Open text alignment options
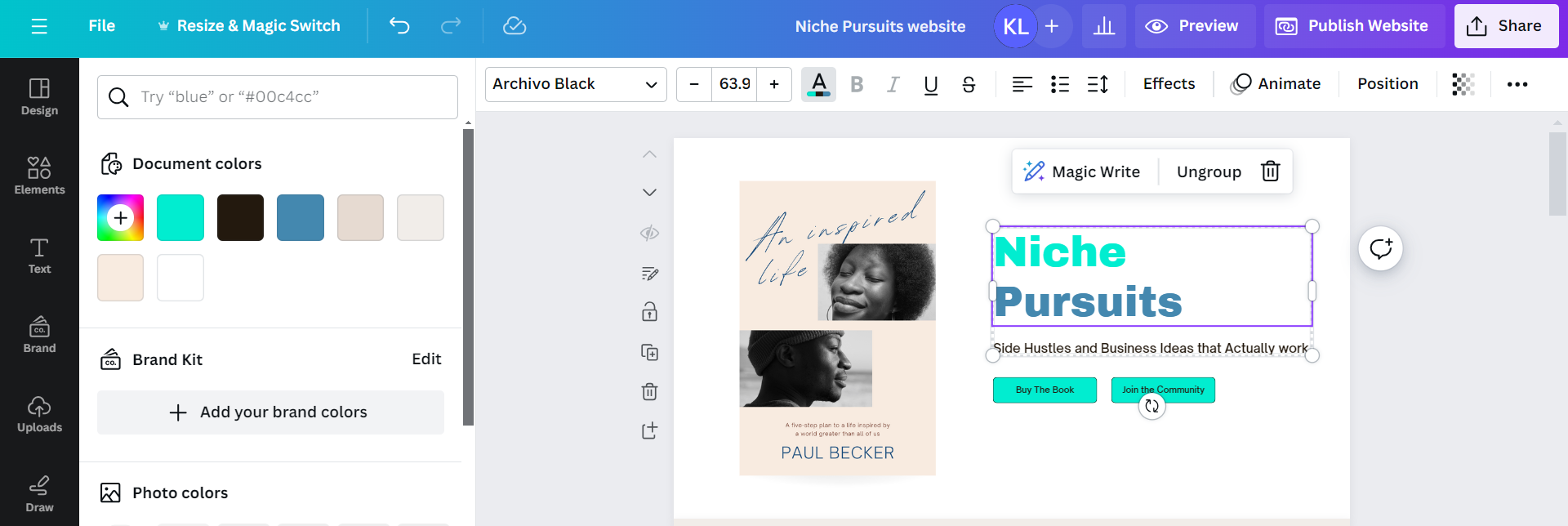Viewport: 1568px width, 526px height. [1022, 84]
